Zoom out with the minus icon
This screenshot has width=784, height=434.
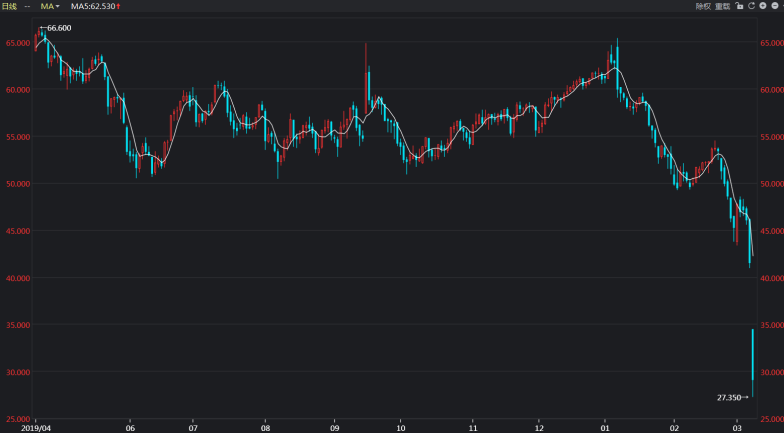coord(775,6)
